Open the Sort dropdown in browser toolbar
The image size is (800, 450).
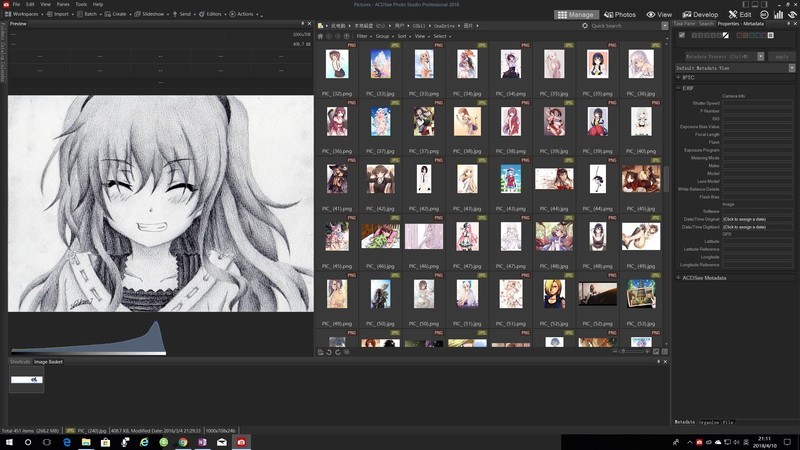pyautogui.click(x=402, y=36)
